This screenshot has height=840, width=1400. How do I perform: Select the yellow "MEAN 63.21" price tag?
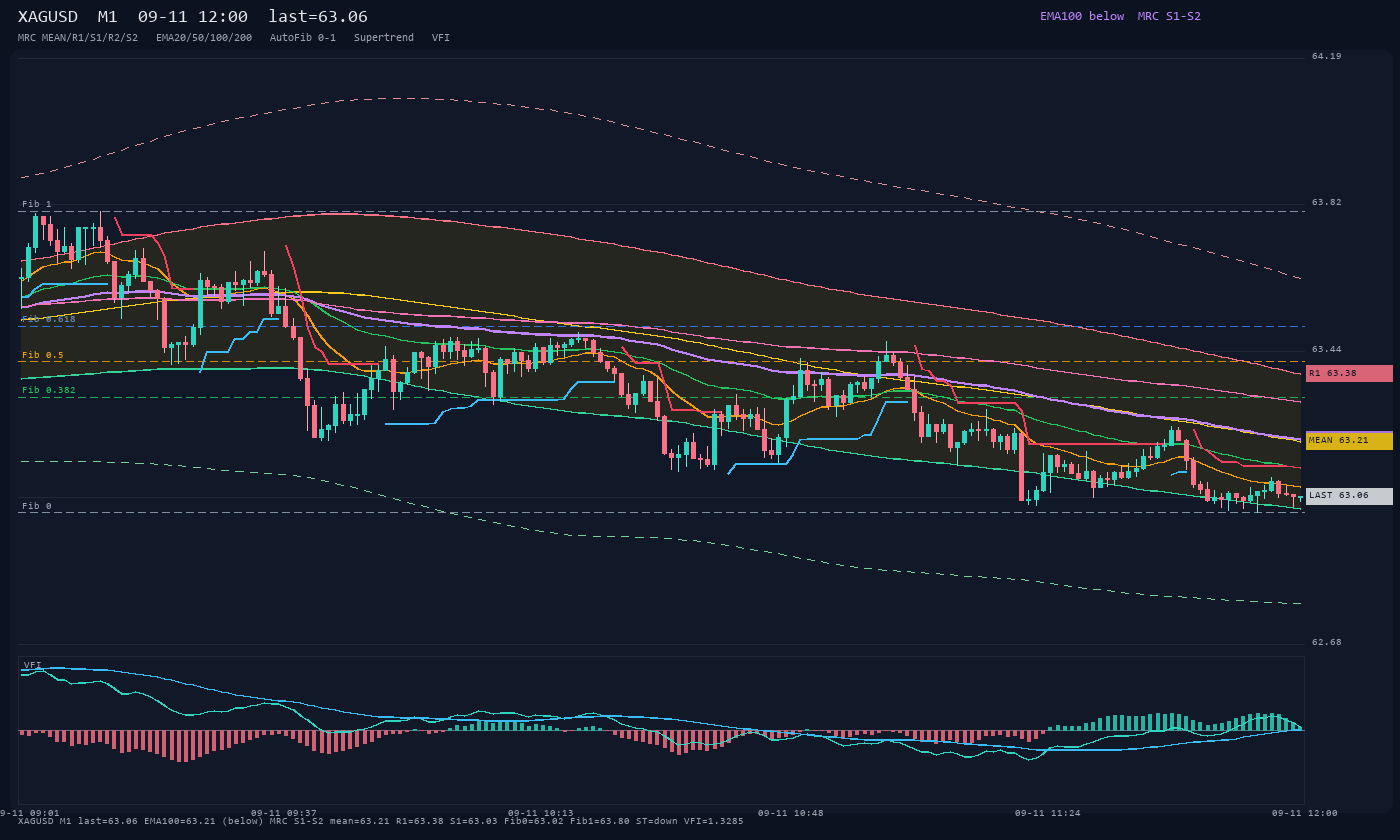coord(1349,441)
